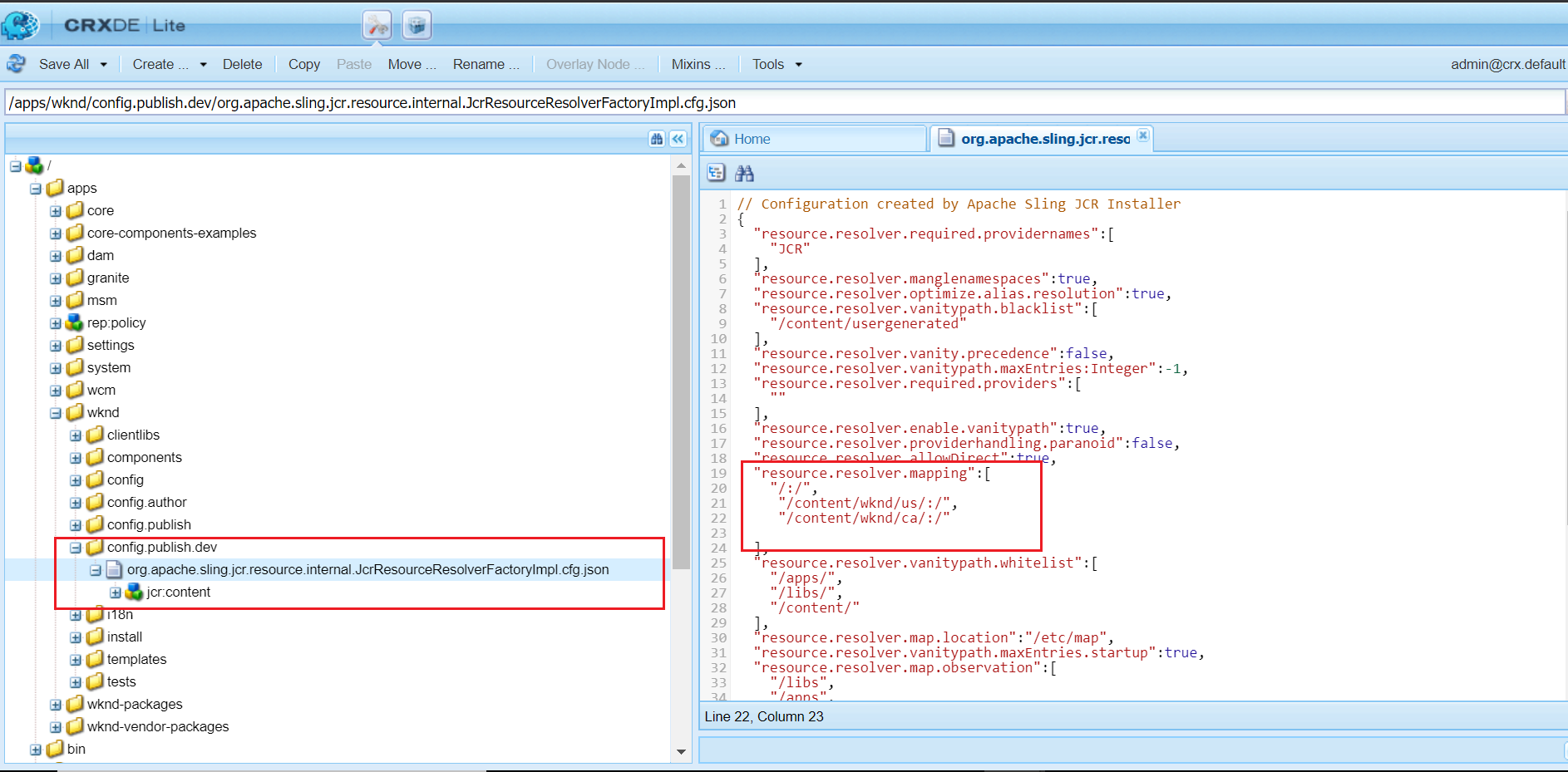Select the wknd-vendor-packages tree node
1568x772 pixels.
pyautogui.click(x=158, y=726)
